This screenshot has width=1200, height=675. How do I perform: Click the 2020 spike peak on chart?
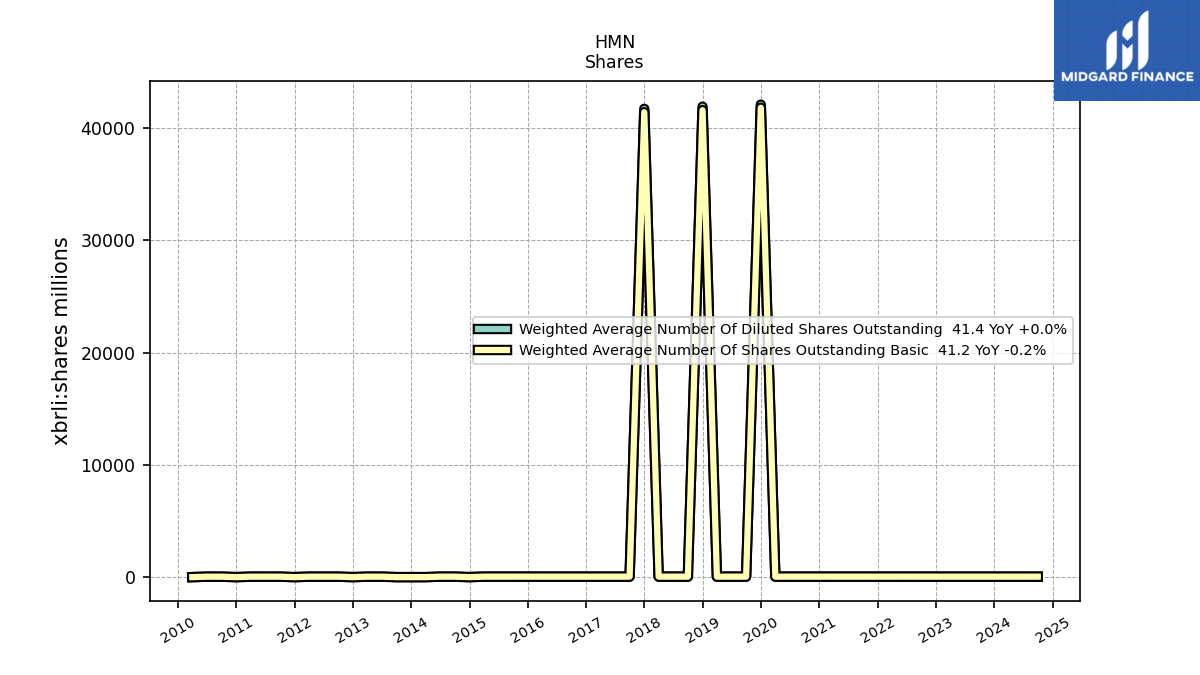click(x=760, y=104)
